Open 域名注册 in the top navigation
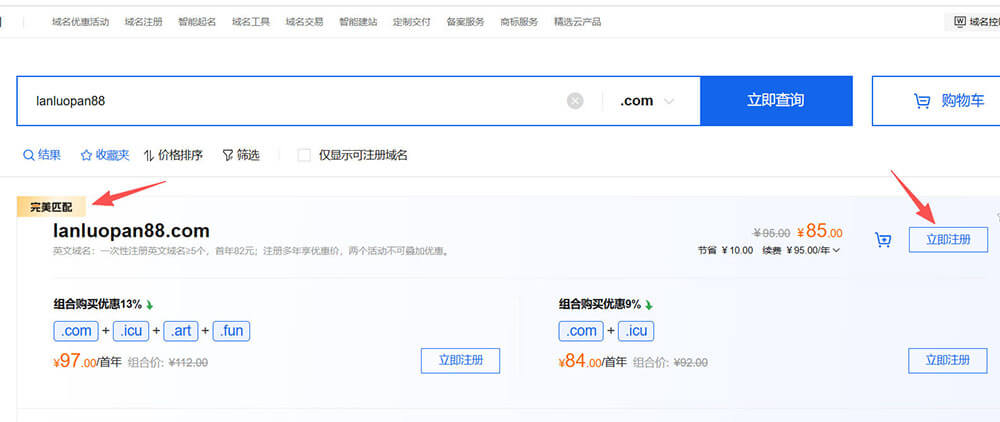This screenshot has height=422, width=1000. tap(143, 21)
